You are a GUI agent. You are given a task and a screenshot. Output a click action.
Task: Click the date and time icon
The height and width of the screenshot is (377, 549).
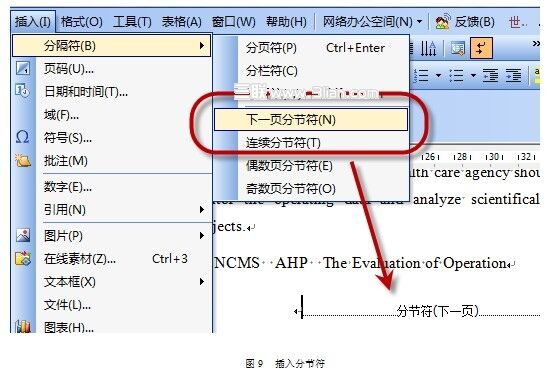pyautogui.click(x=23, y=91)
